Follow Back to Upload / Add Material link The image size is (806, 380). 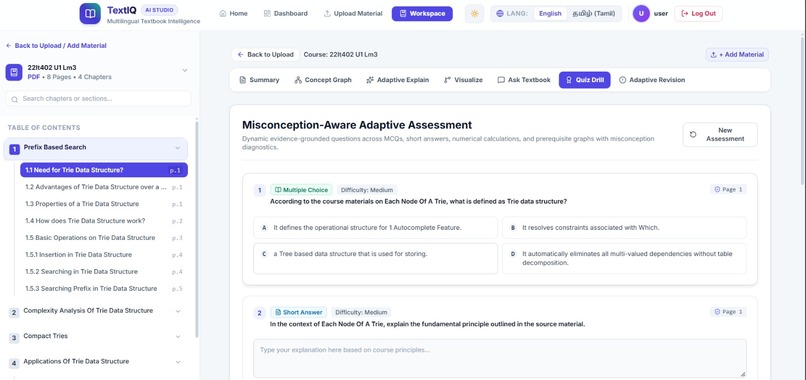pos(56,46)
